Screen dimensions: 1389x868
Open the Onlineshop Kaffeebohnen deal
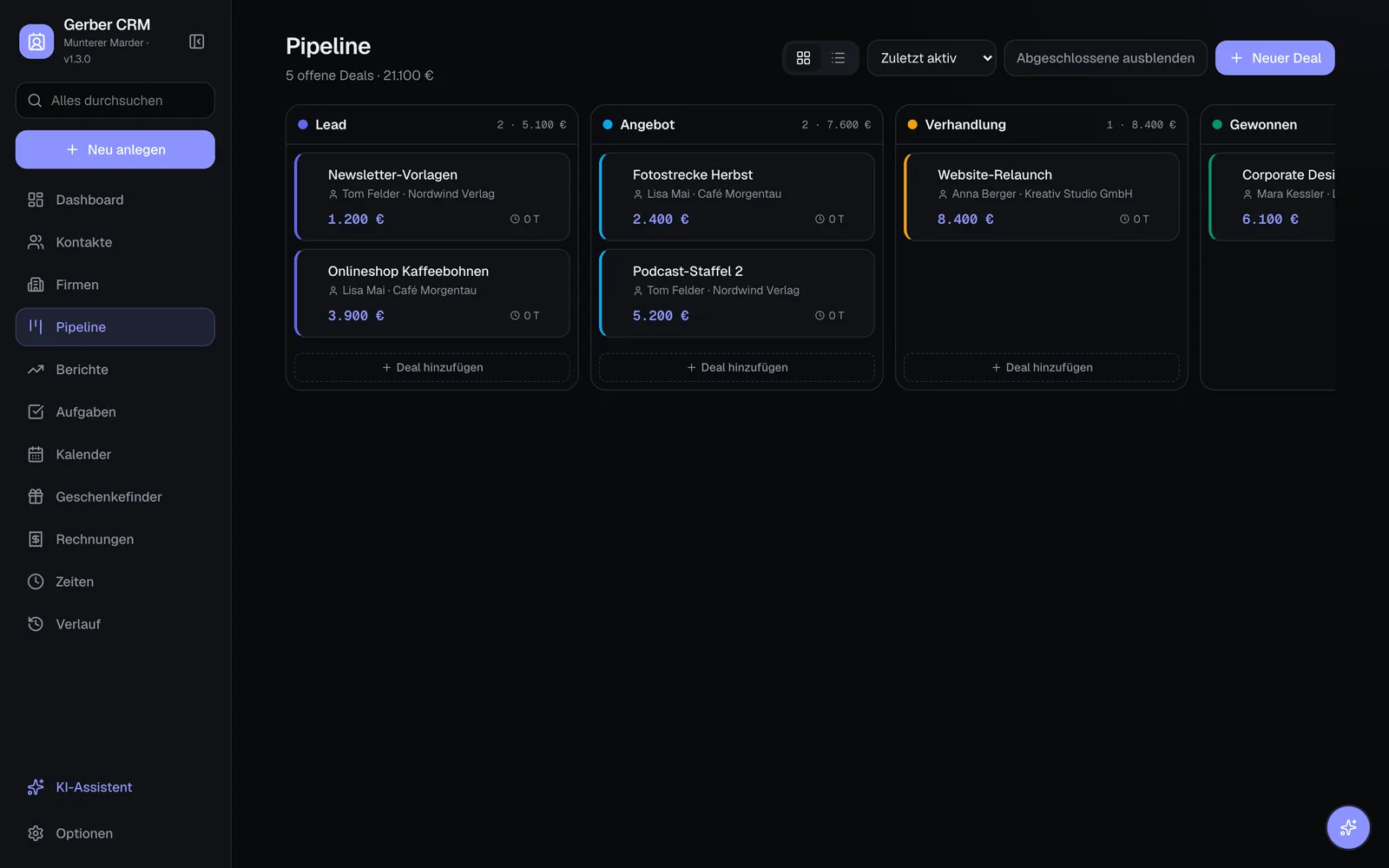(x=432, y=293)
